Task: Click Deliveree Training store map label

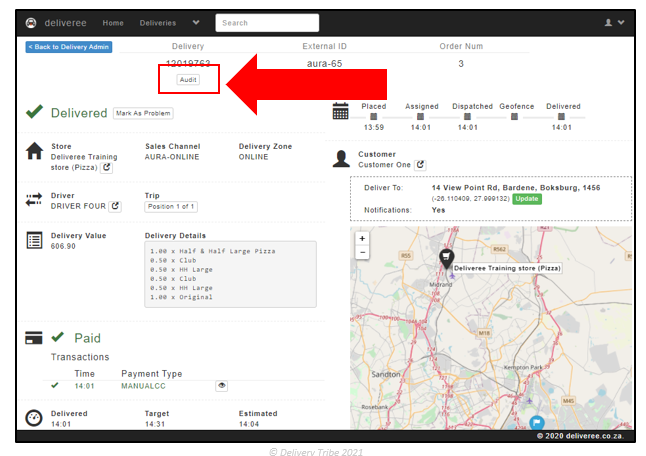Action: point(507,268)
